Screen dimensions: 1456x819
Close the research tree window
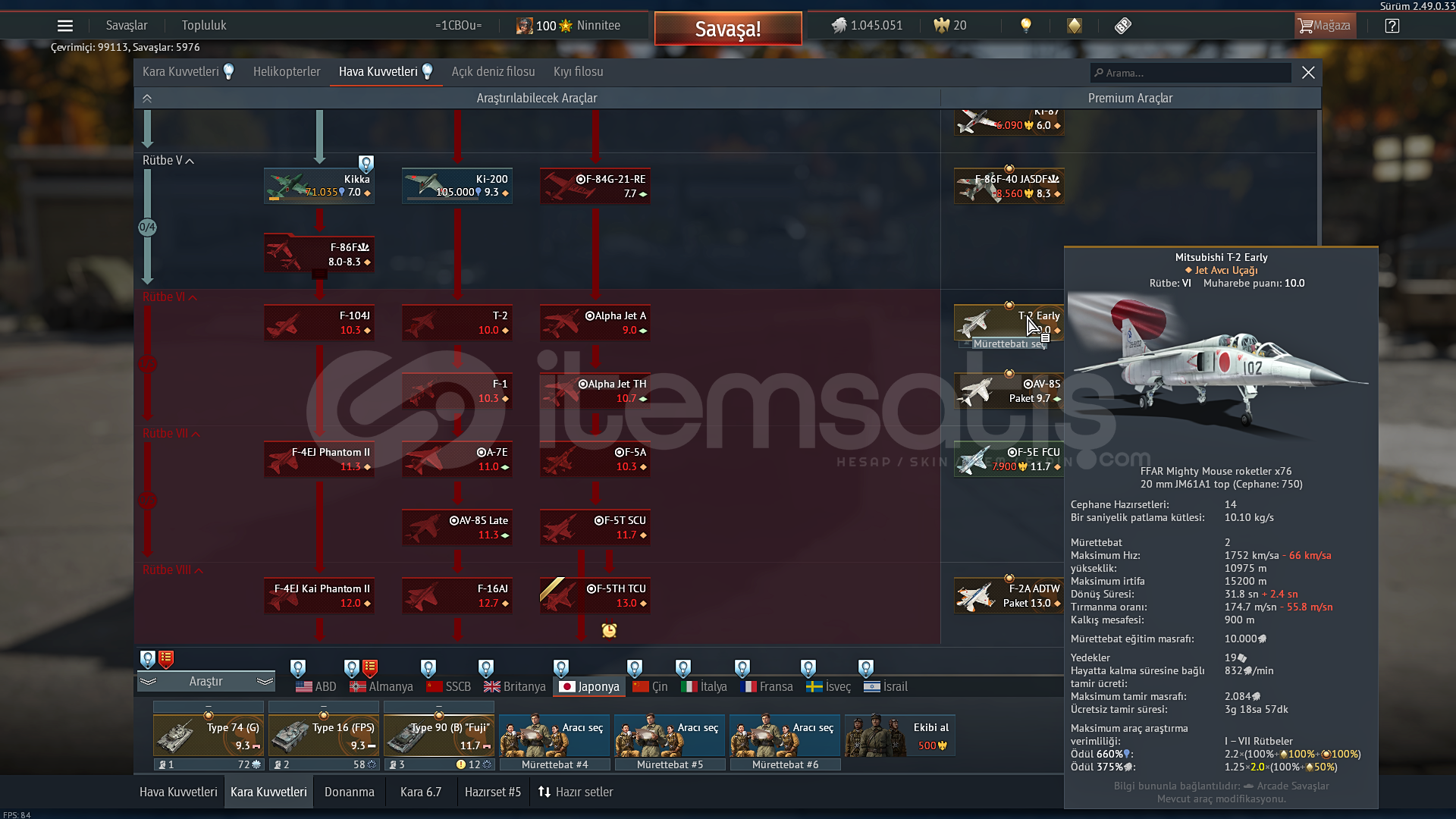(1308, 73)
